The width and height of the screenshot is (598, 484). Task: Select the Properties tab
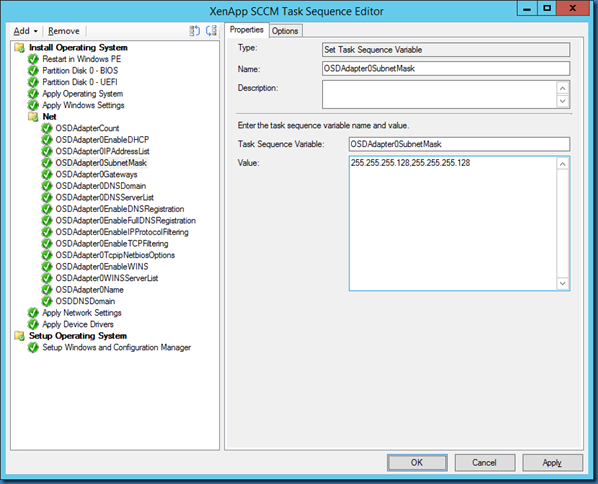point(246,30)
